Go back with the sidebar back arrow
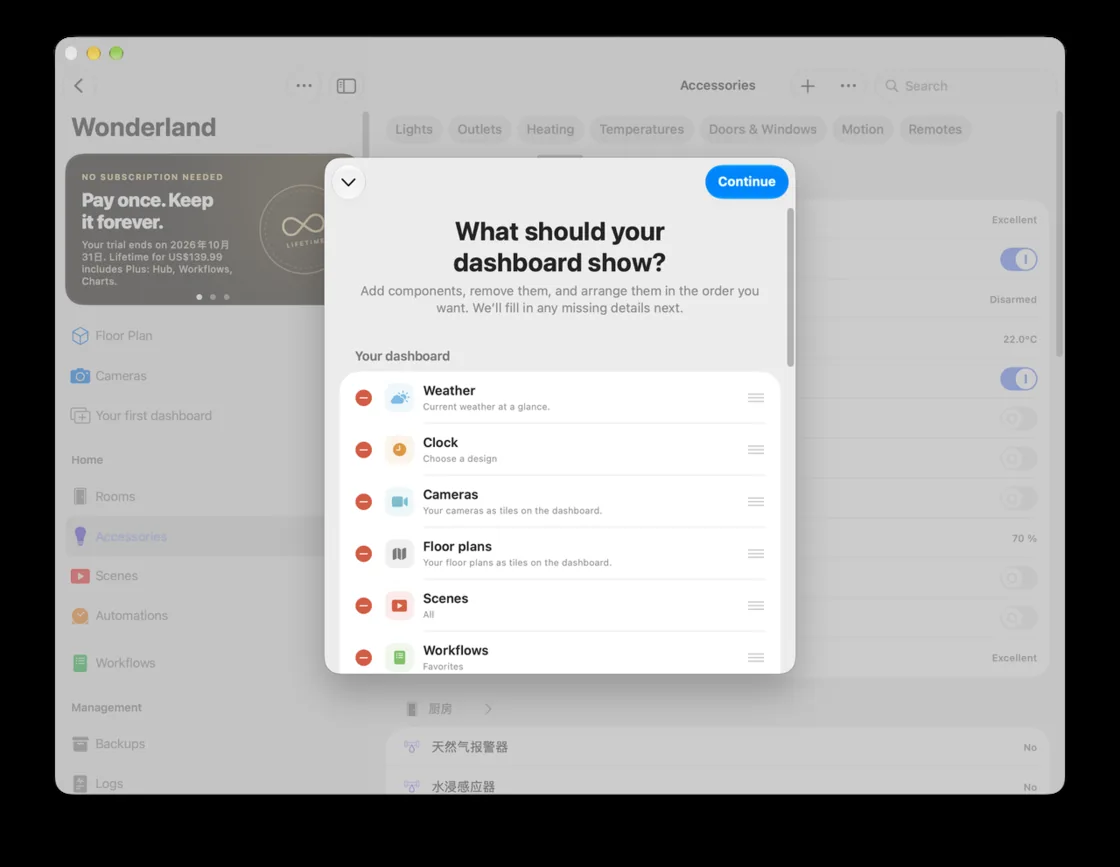 pyautogui.click(x=79, y=86)
